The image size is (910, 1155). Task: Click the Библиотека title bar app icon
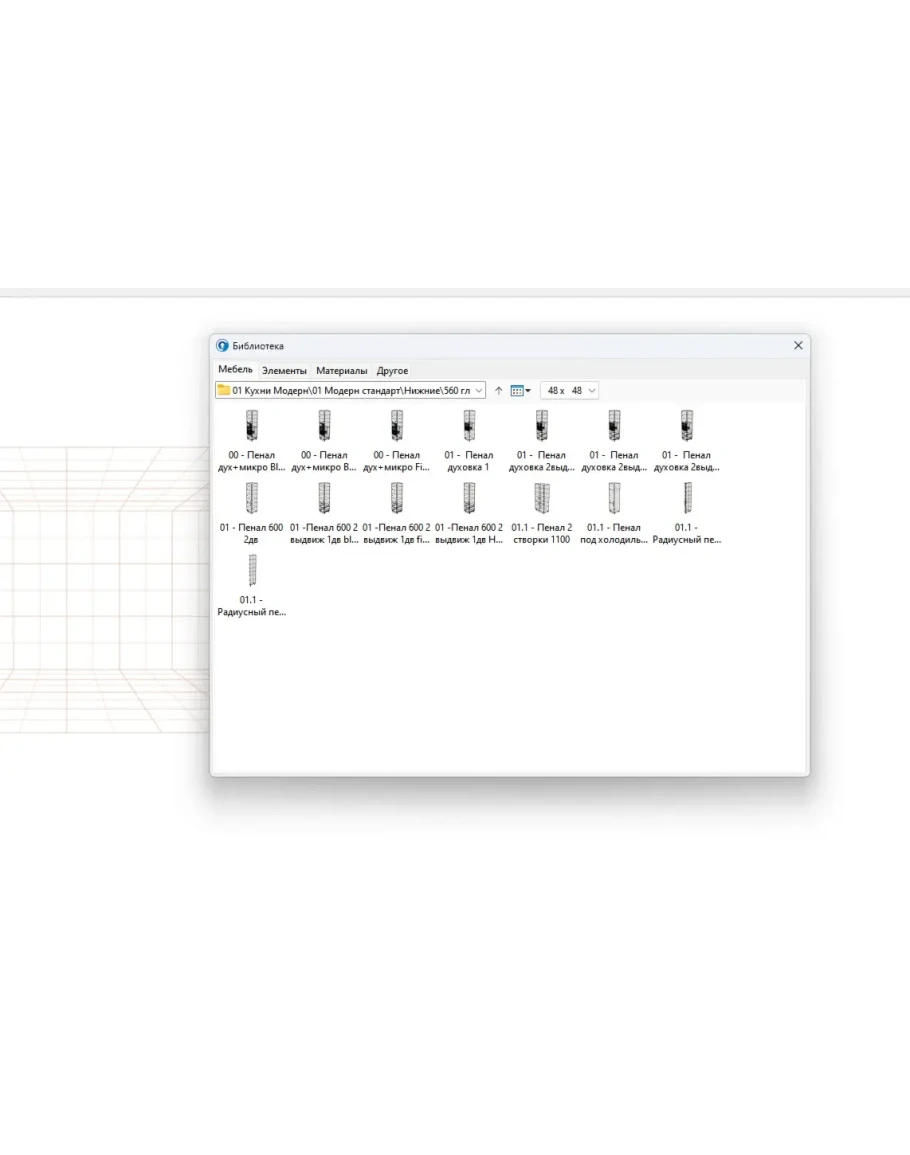tap(223, 346)
